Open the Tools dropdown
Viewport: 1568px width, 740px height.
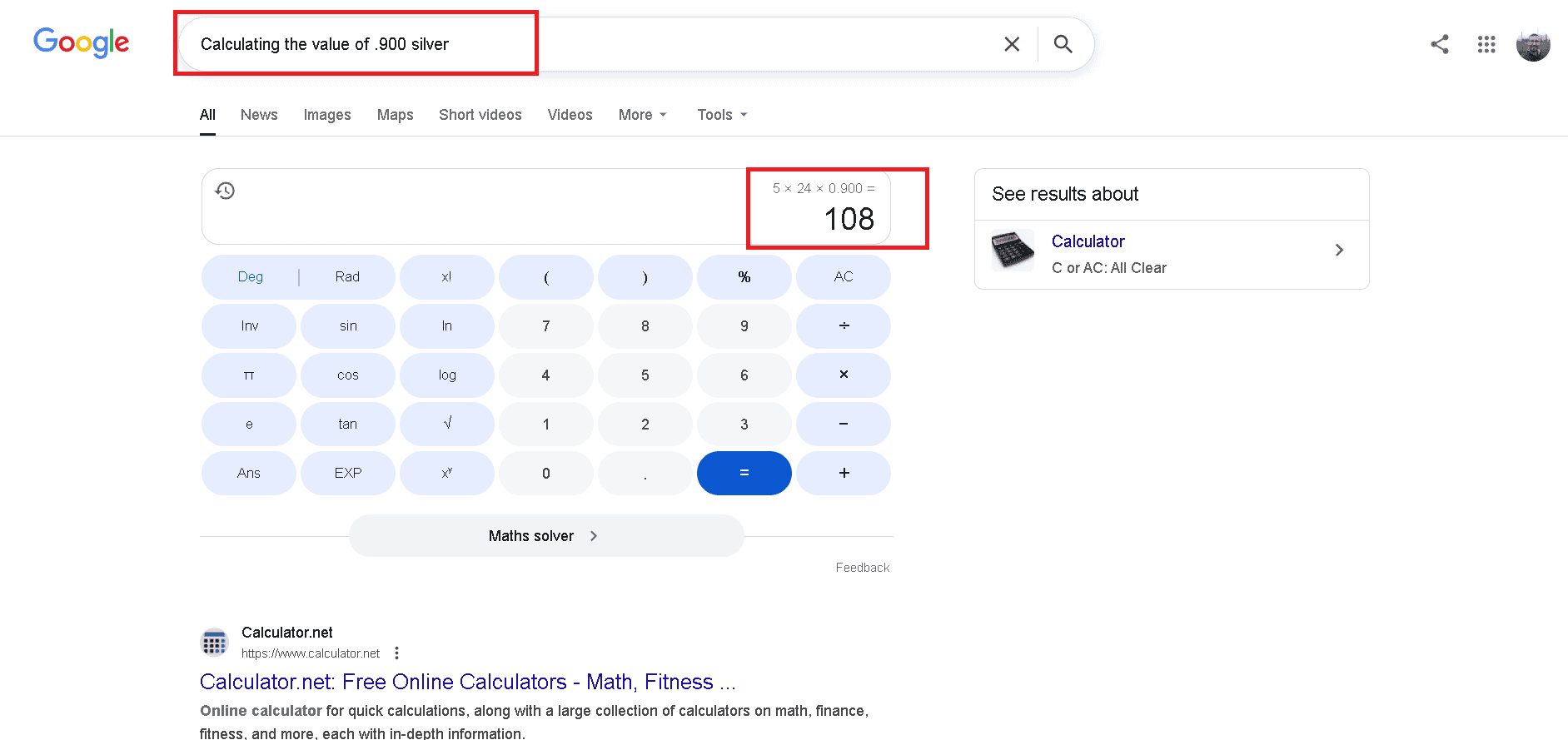[x=716, y=115]
